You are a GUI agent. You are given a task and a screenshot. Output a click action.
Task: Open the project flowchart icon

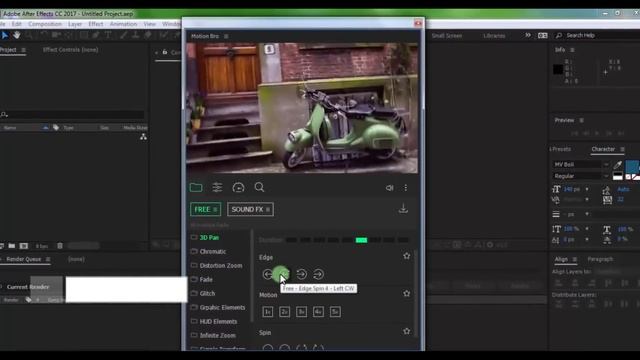click(143, 137)
